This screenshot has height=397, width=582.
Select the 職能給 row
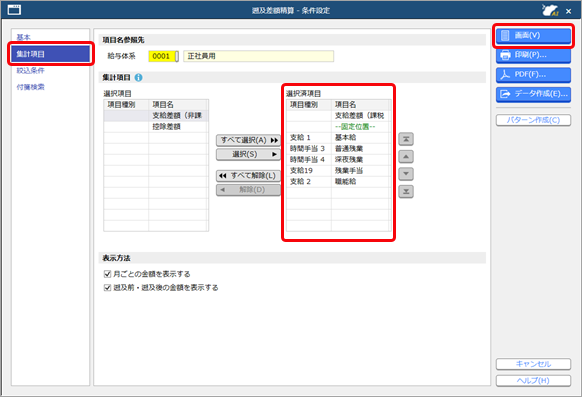338,182
